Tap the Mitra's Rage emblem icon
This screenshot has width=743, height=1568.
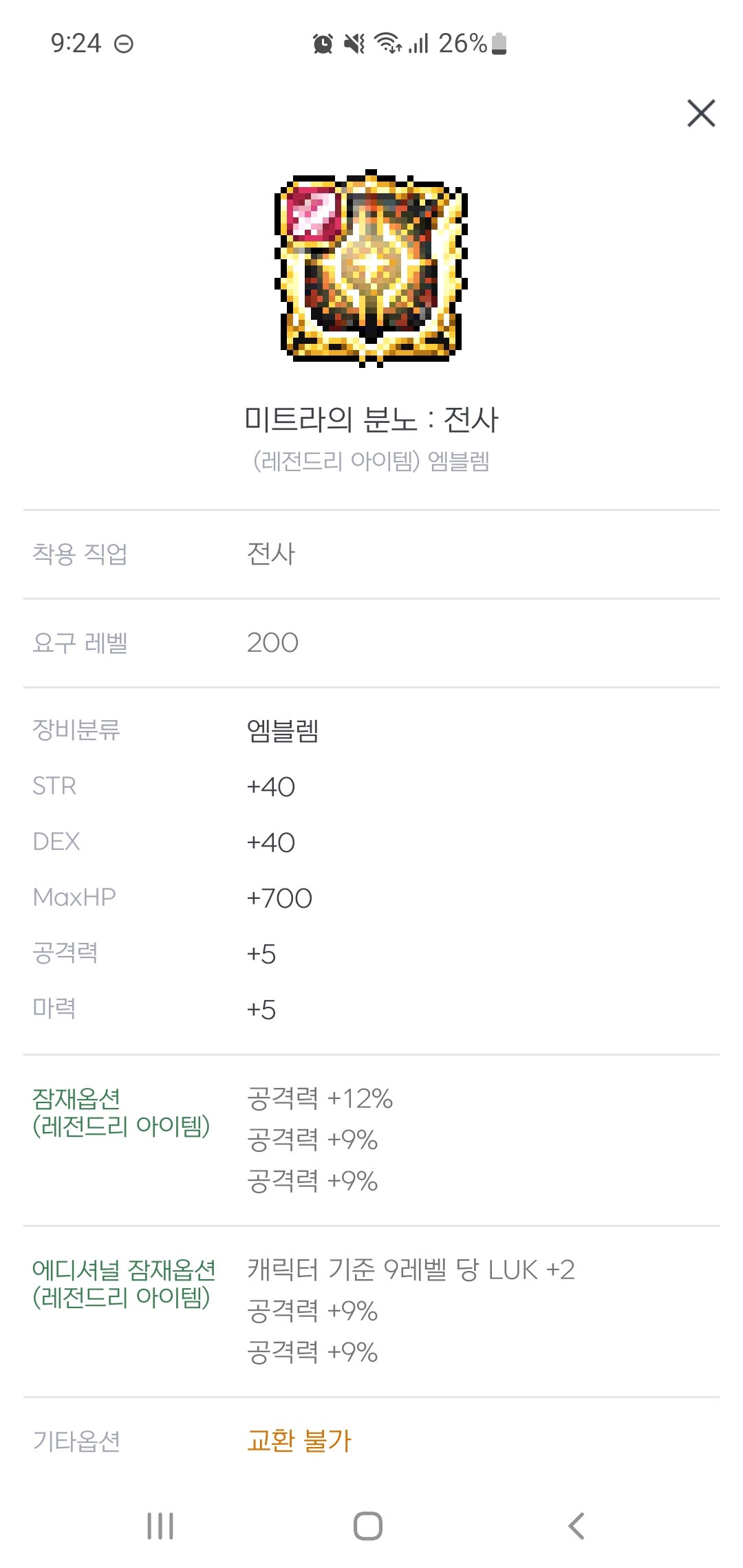coord(371,268)
